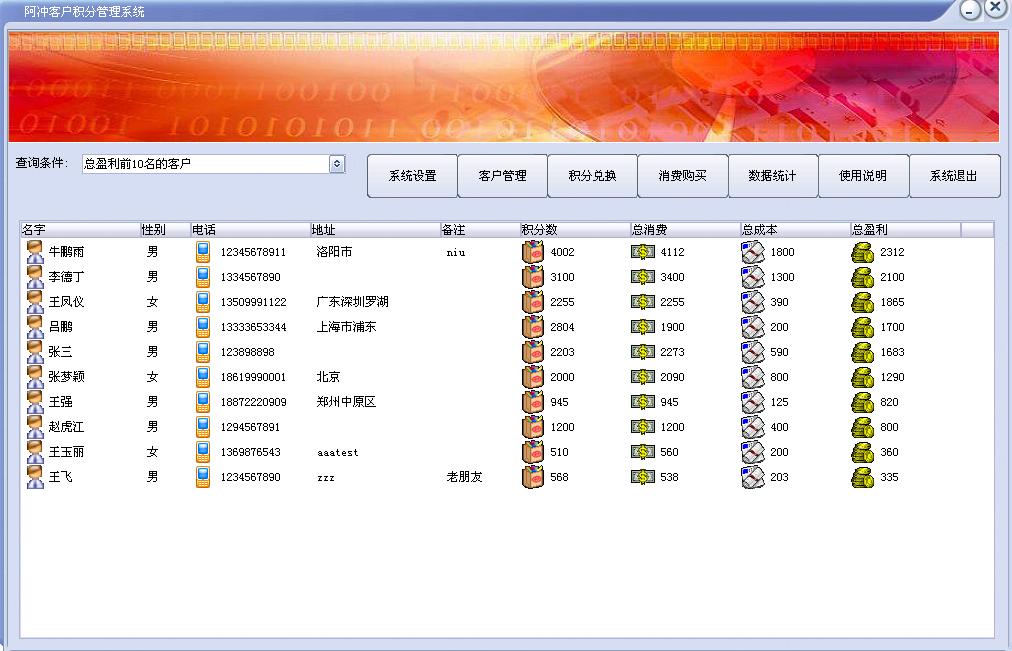Show 数据统计 statistics
This screenshot has width=1012, height=651.
[772, 176]
